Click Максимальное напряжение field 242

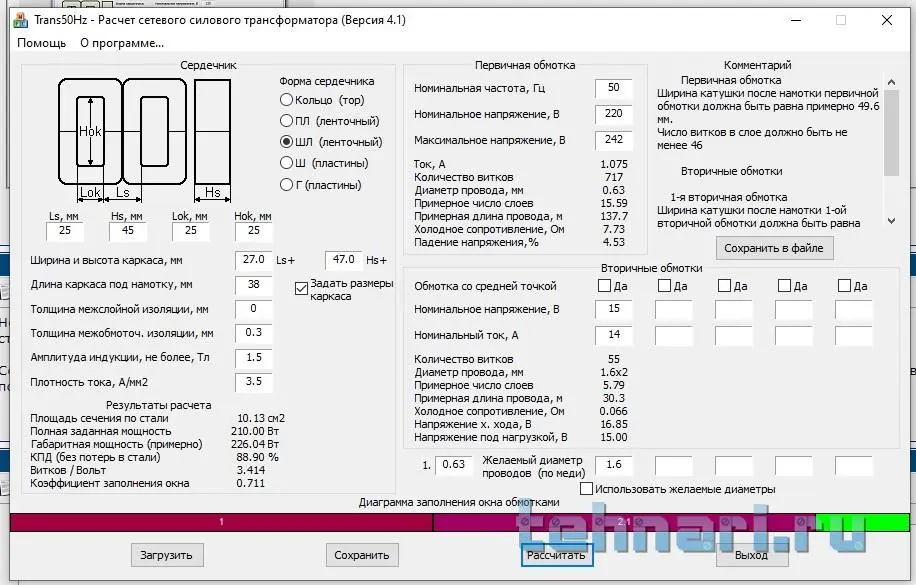[x=613, y=140]
